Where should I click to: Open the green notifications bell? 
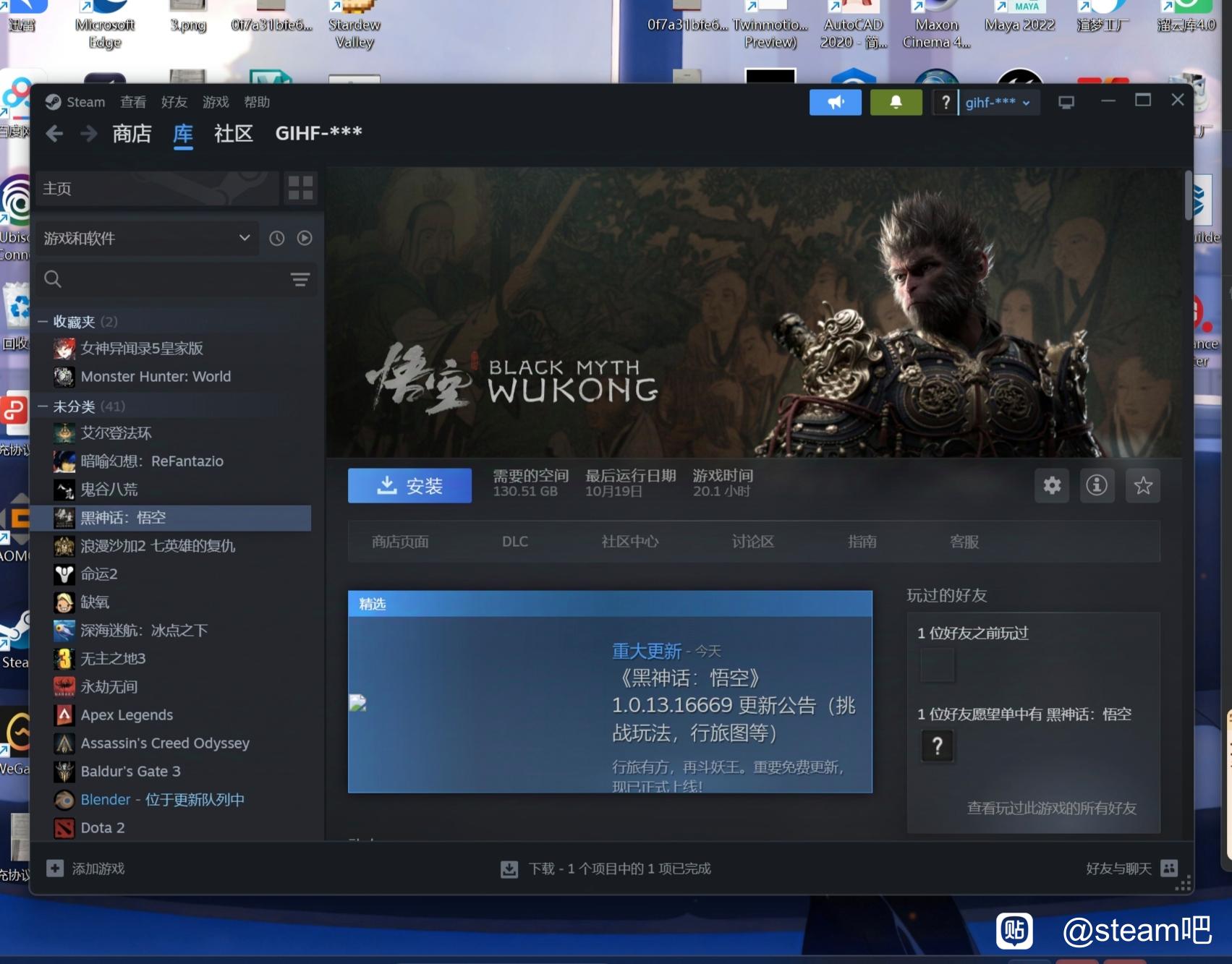[896, 103]
